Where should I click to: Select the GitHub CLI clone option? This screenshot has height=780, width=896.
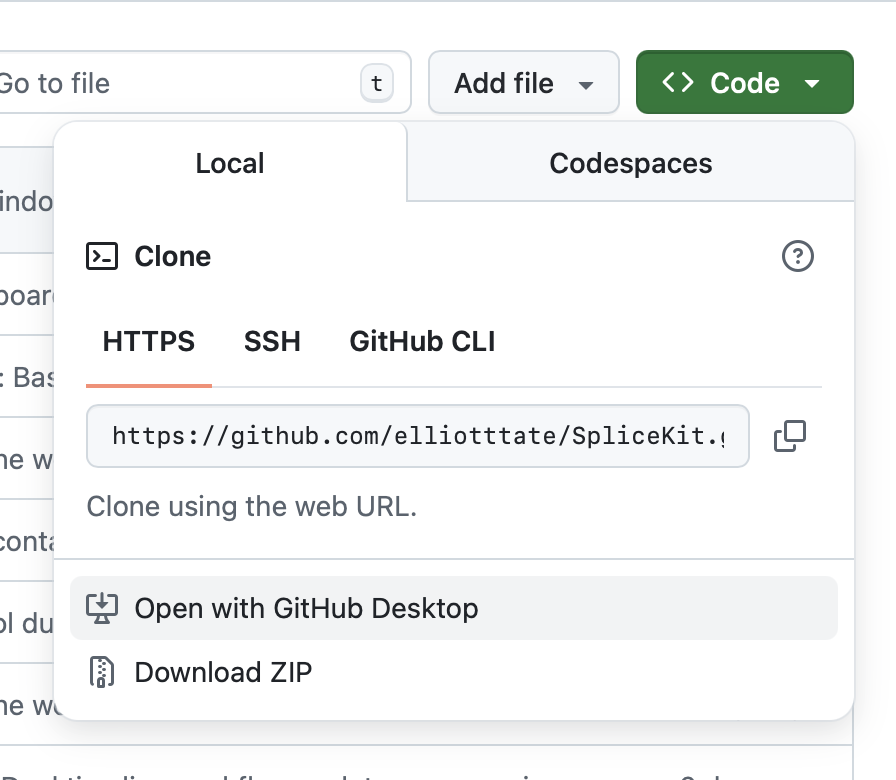[x=422, y=342]
